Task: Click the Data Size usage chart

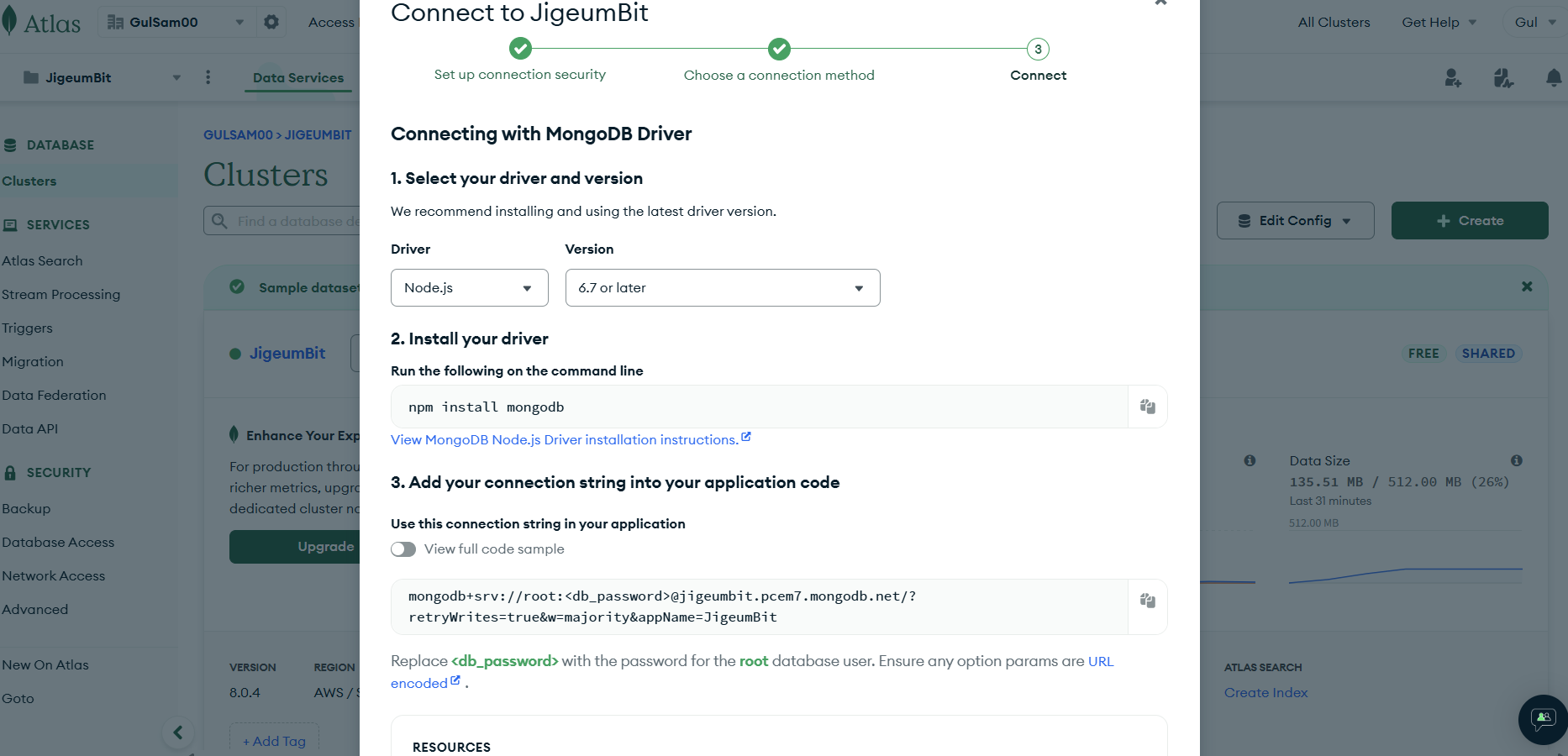Action: coord(1405,554)
